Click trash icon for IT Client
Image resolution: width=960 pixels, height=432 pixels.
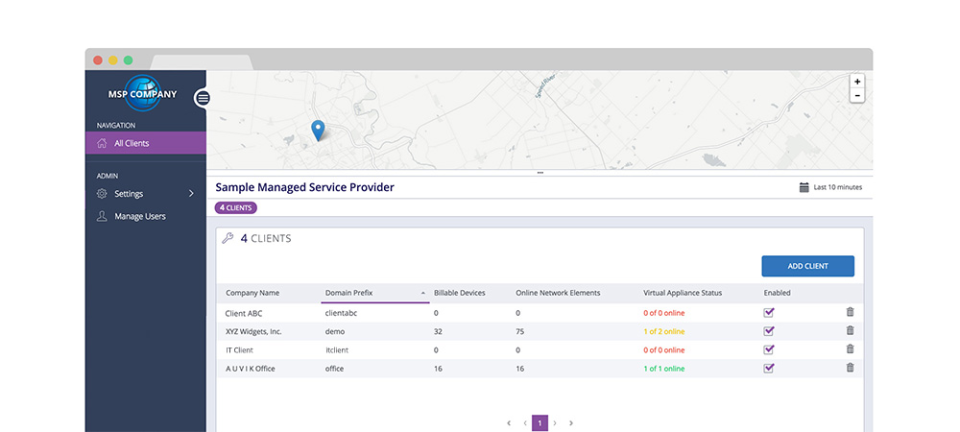(850, 349)
